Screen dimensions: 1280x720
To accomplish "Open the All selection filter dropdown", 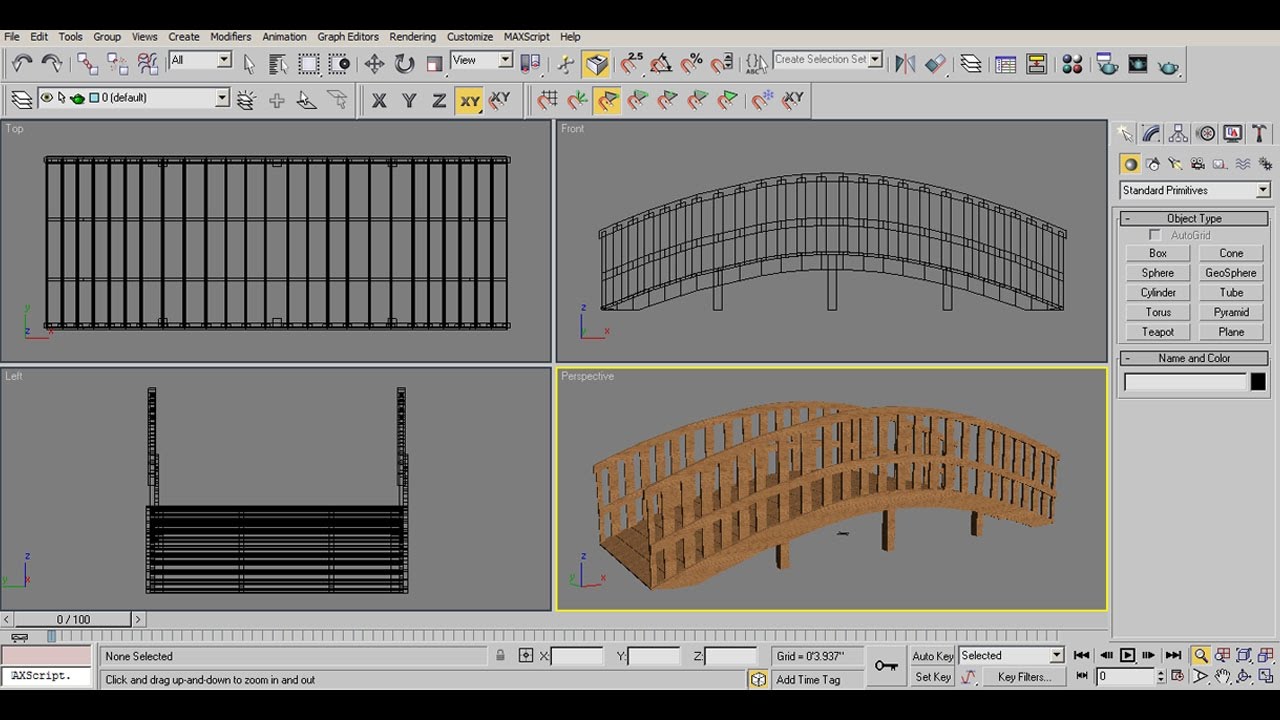I will (200, 60).
